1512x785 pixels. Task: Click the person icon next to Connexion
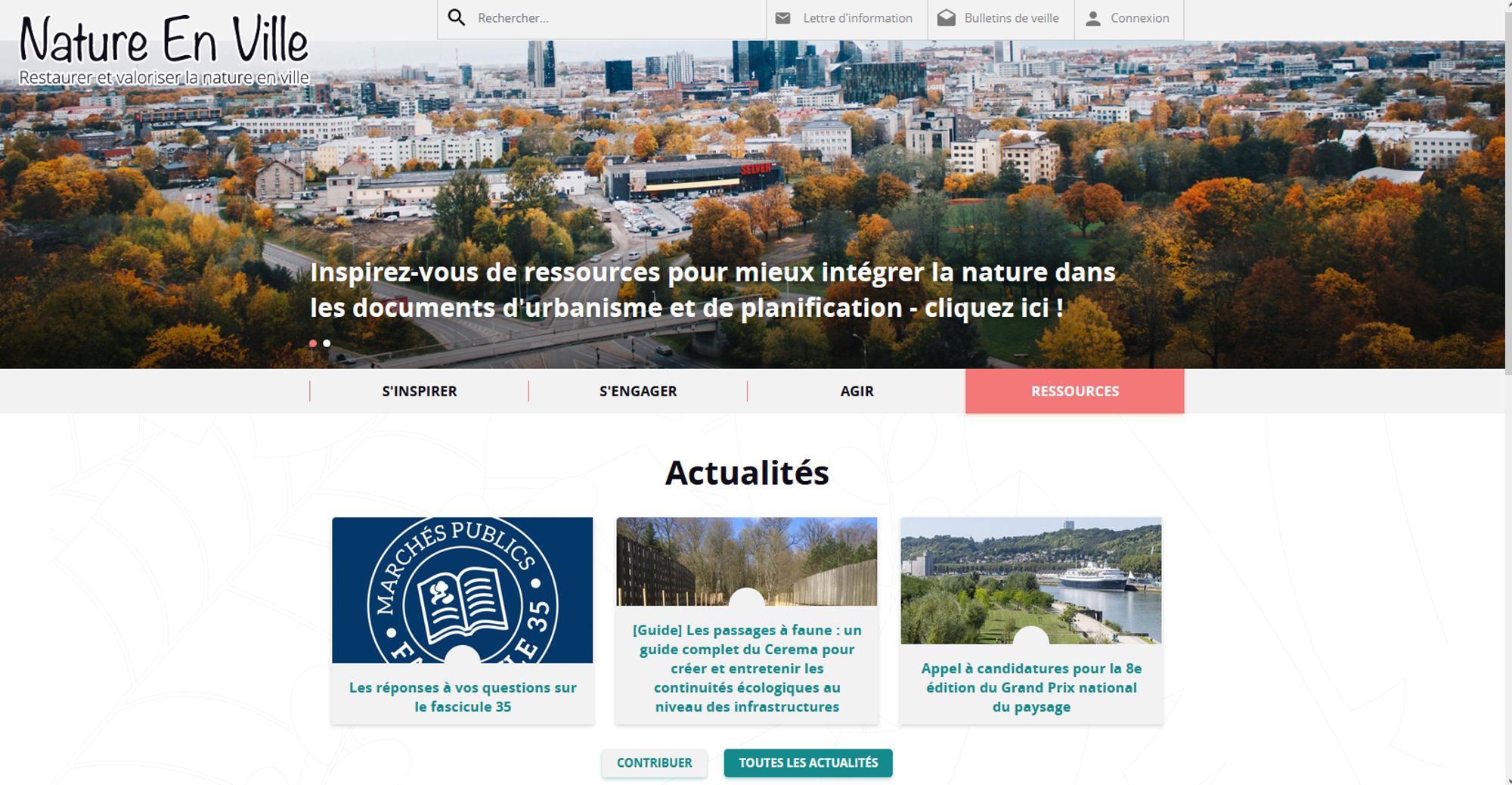pyautogui.click(x=1093, y=18)
